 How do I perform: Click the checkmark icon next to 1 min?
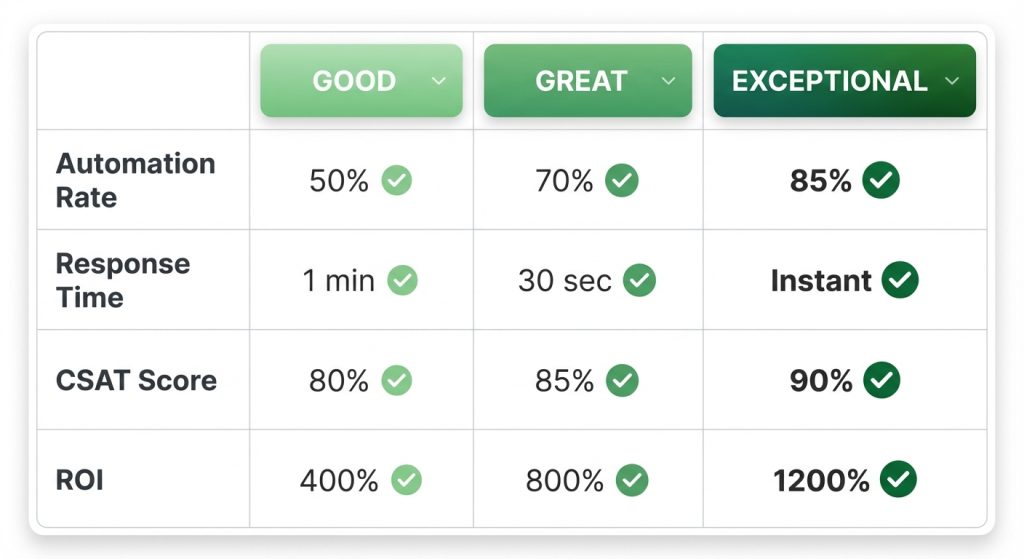tap(403, 281)
